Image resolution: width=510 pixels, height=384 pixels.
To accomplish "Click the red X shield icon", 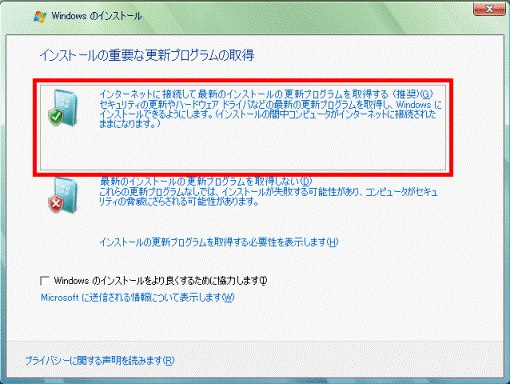I will pos(63,196).
